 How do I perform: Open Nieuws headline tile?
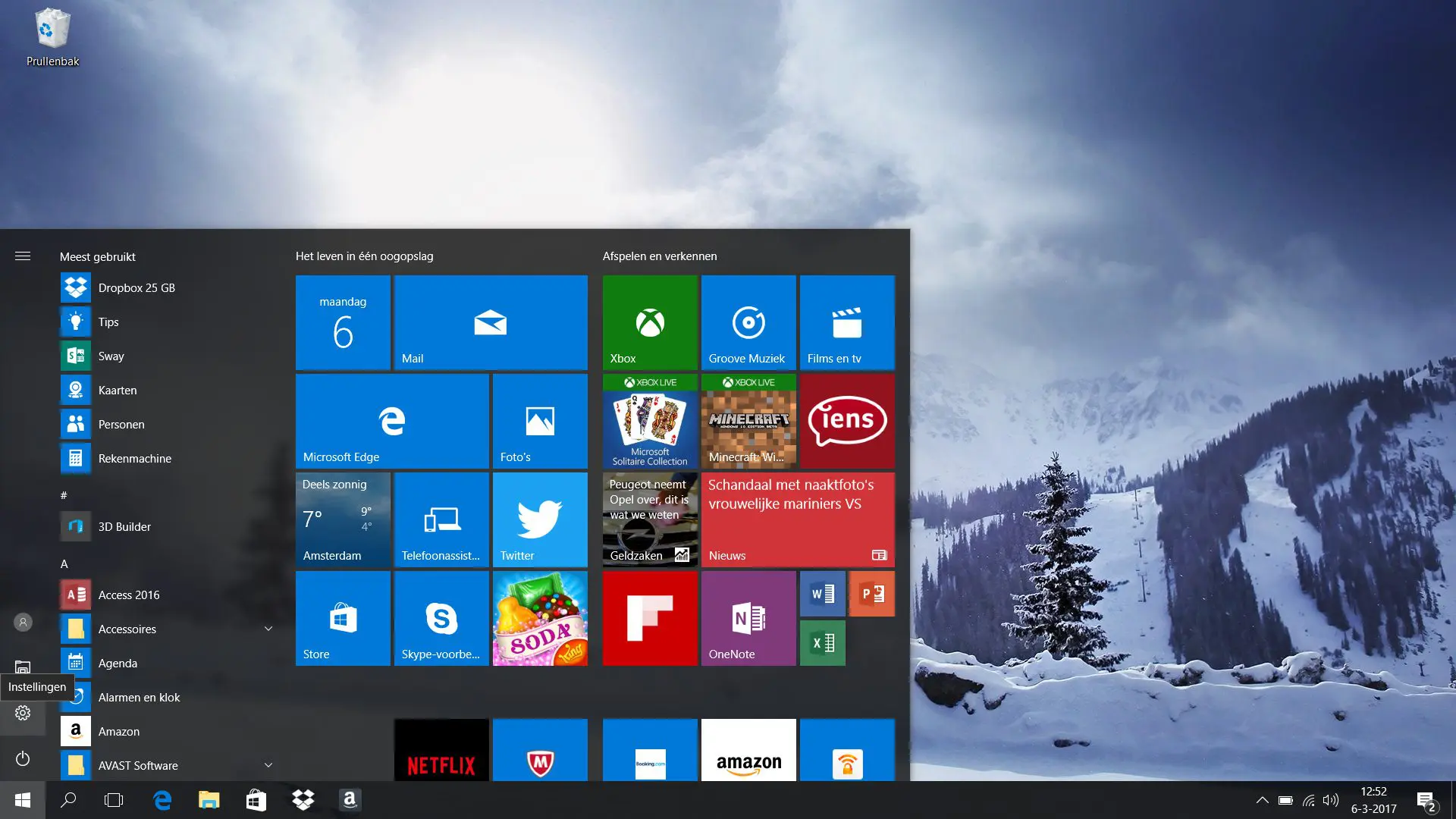click(x=798, y=519)
